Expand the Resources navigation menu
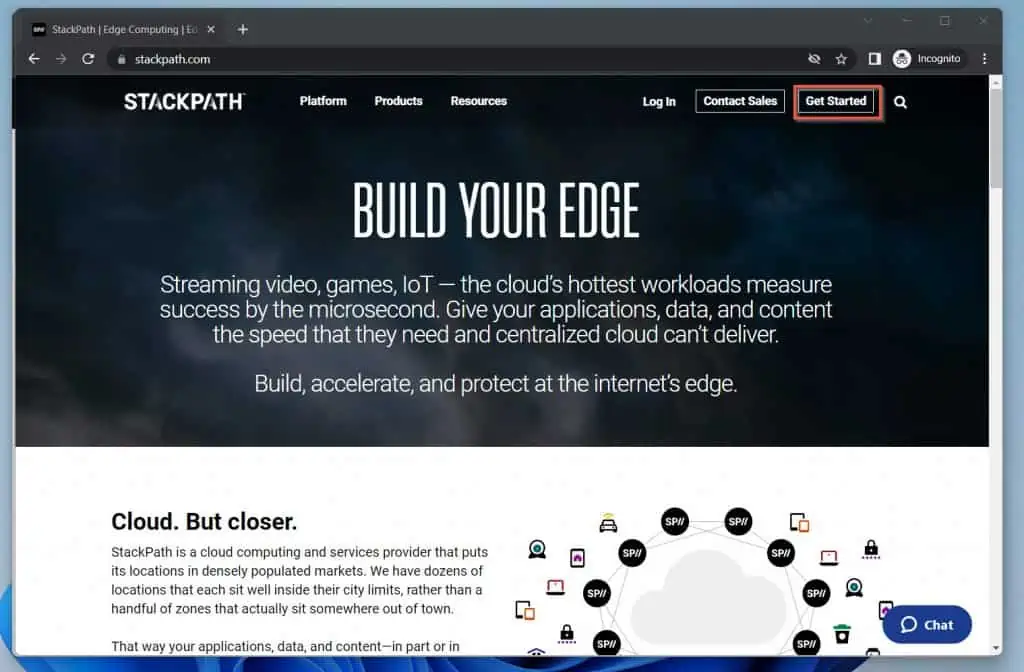This screenshot has width=1024, height=672. [x=478, y=101]
